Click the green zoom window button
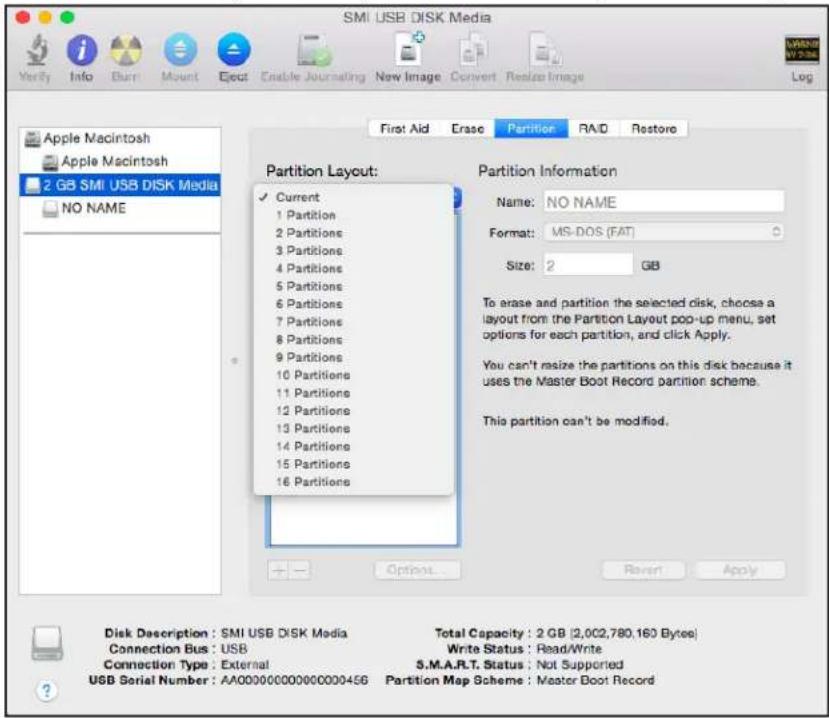 pyautogui.click(x=67, y=17)
